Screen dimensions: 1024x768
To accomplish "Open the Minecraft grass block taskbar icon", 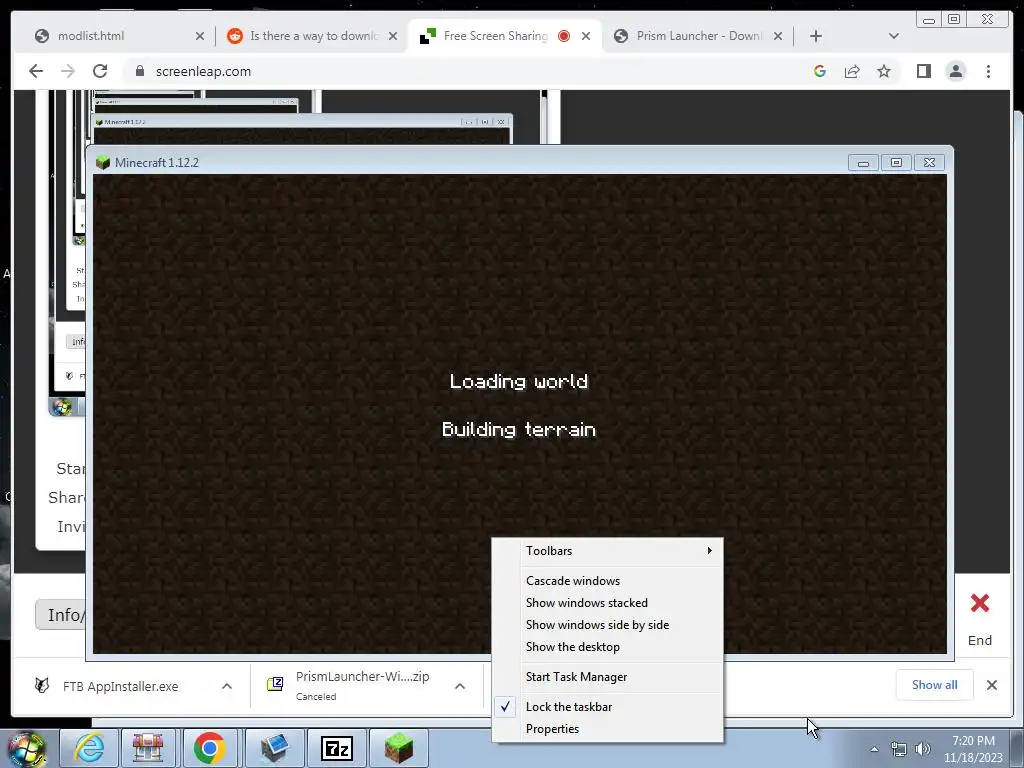I will (x=399, y=748).
